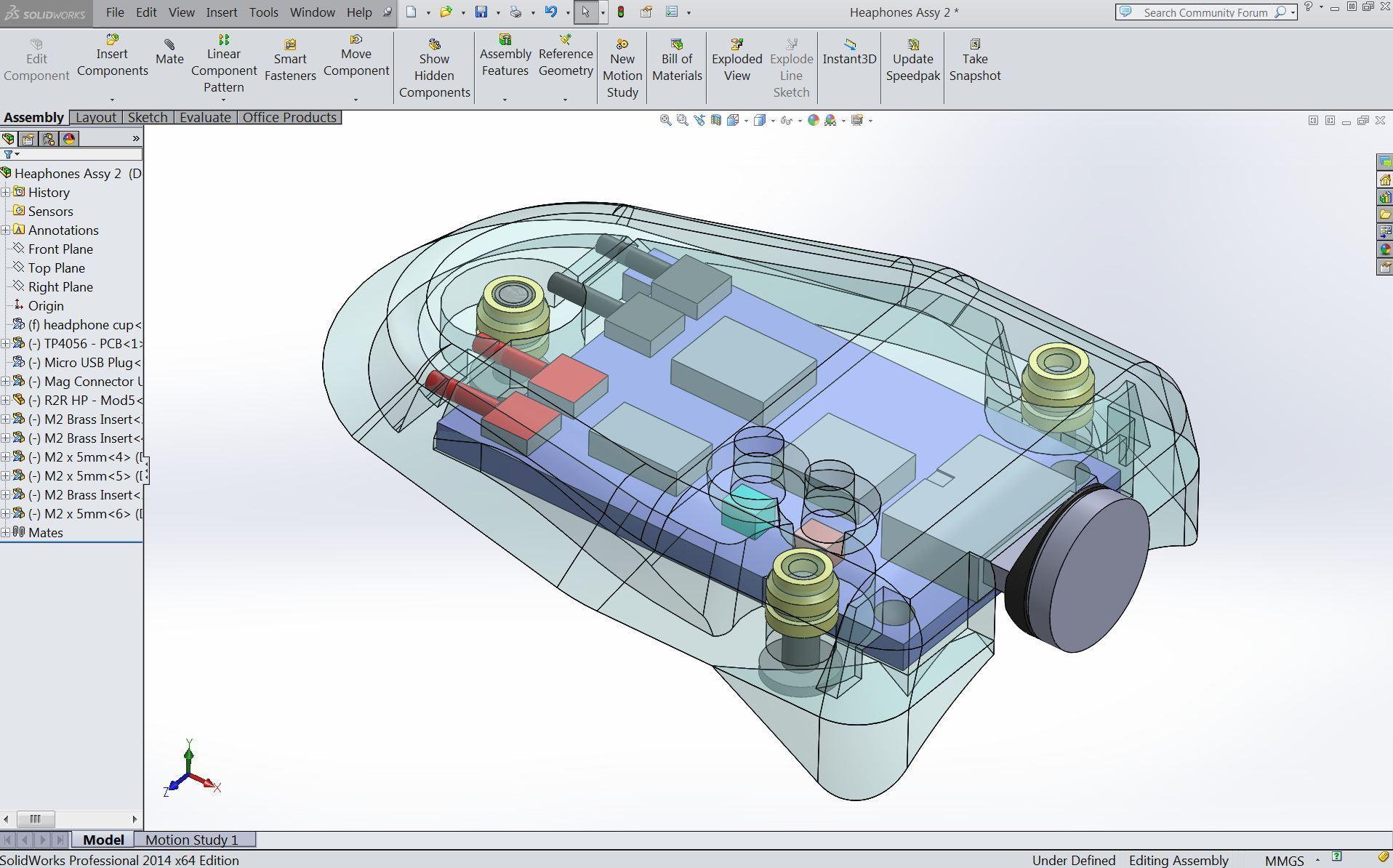This screenshot has height=868, width=1393.
Task: Insert a Bill of Materials
Action: click(676, 61)
